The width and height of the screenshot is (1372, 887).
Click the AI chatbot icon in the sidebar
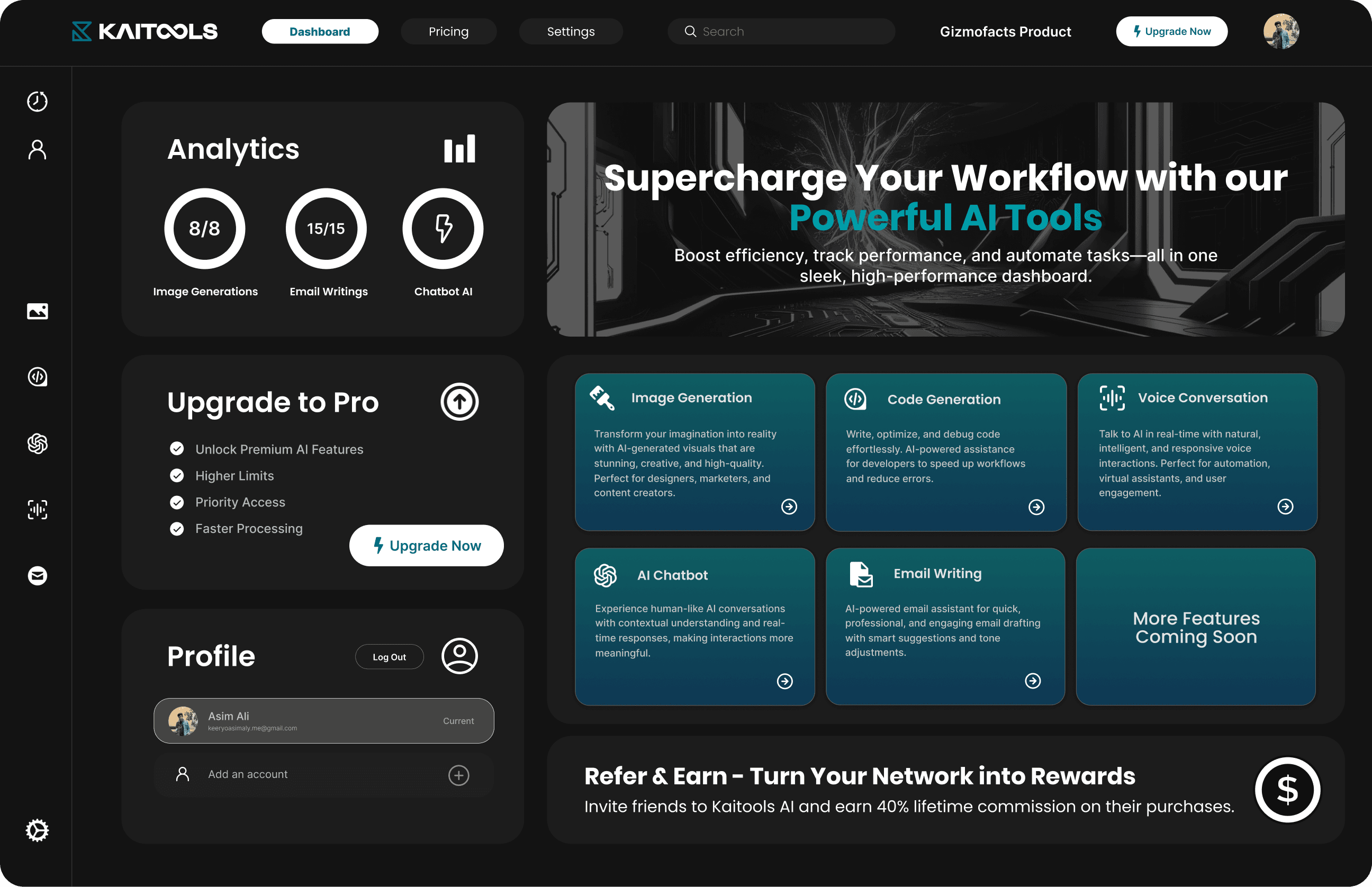(37, 443)
